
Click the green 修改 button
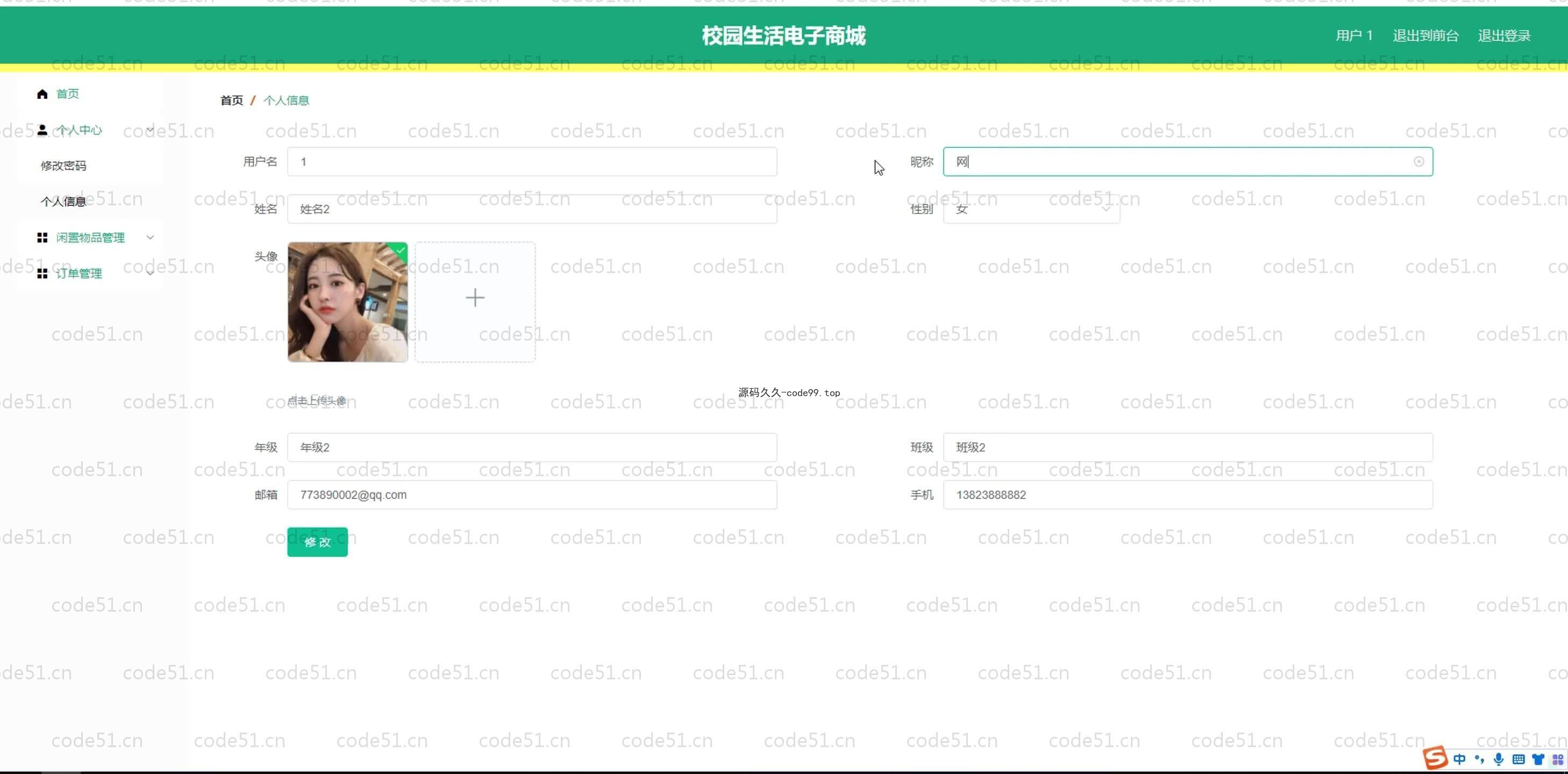click(317, 542)
